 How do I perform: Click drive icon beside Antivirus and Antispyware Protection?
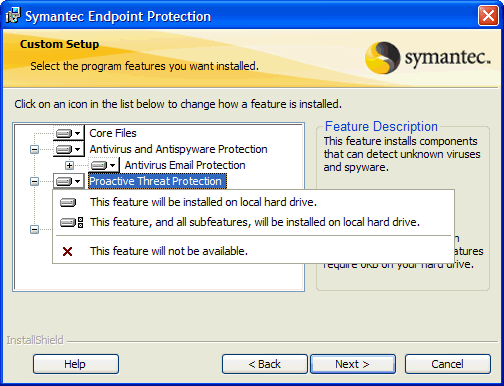pyautogui.click(x=68, y=149)
